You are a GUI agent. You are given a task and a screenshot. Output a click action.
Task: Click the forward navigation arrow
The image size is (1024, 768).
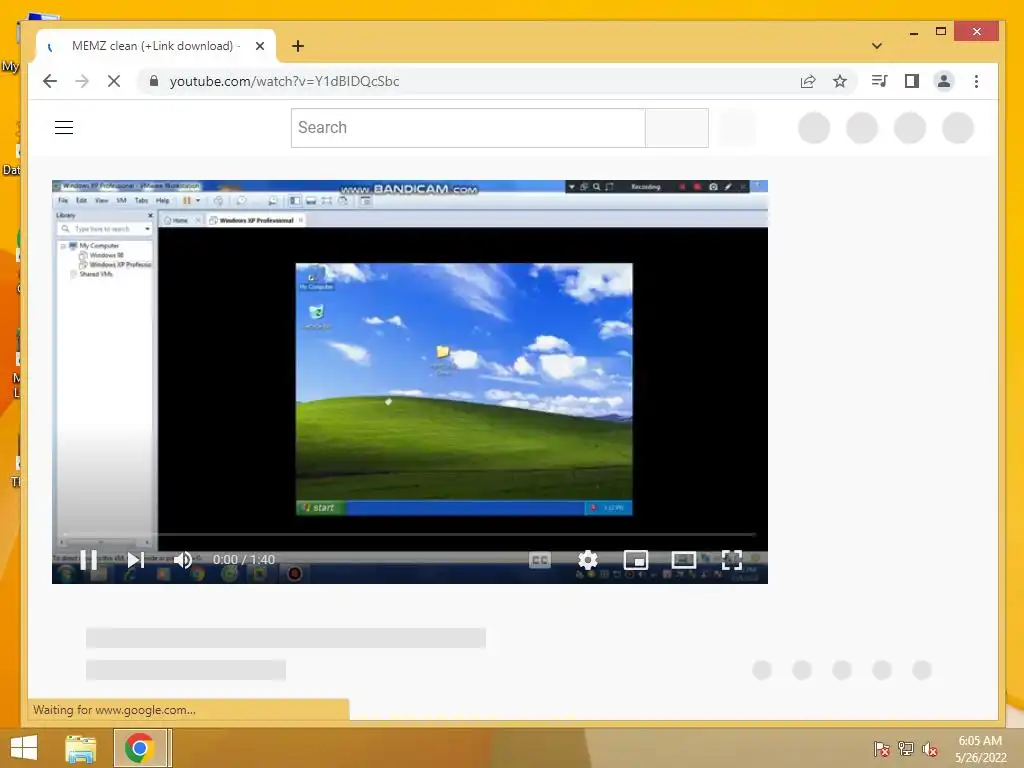(82, 81)
